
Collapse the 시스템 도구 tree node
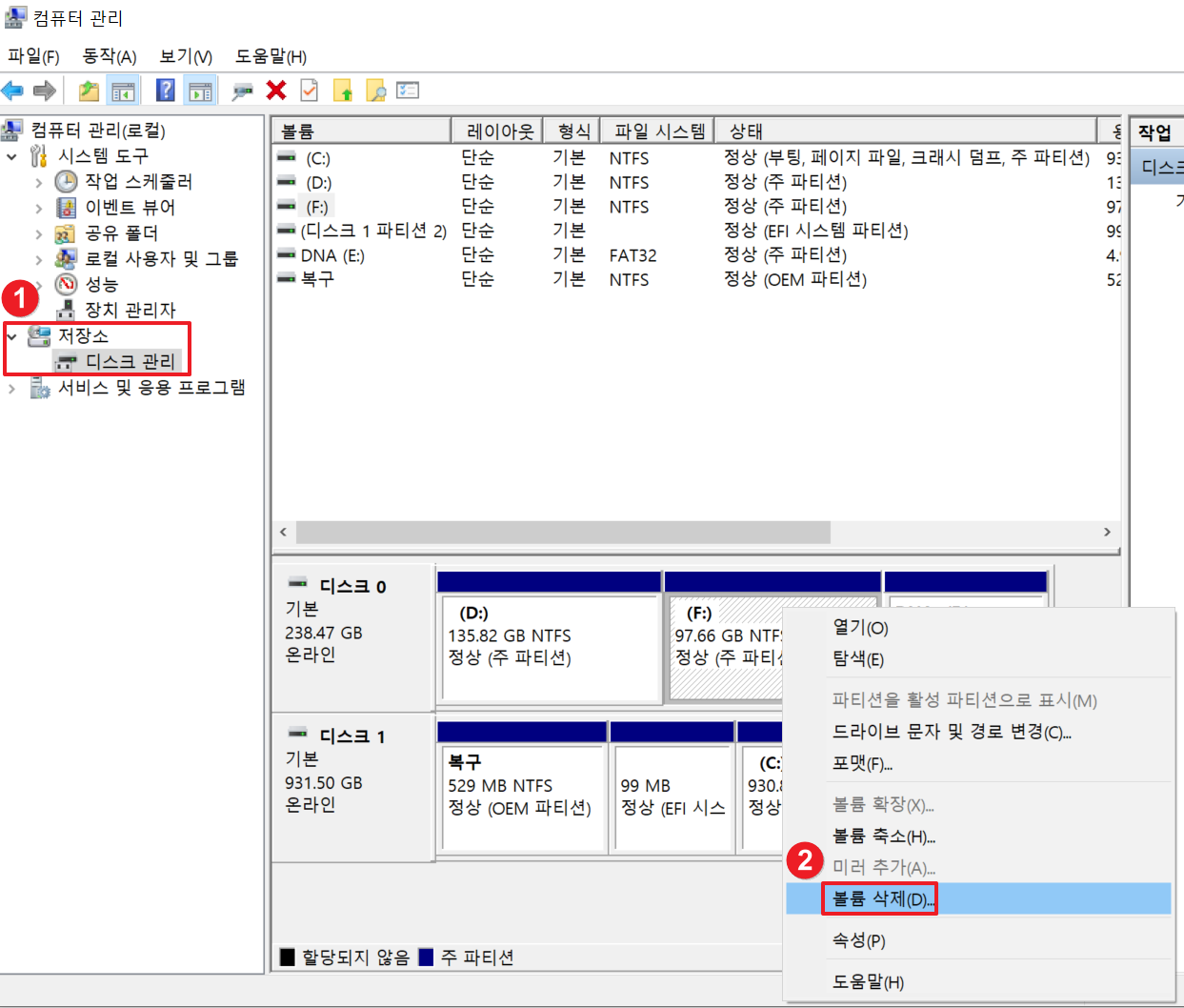(x=10, y=156)
